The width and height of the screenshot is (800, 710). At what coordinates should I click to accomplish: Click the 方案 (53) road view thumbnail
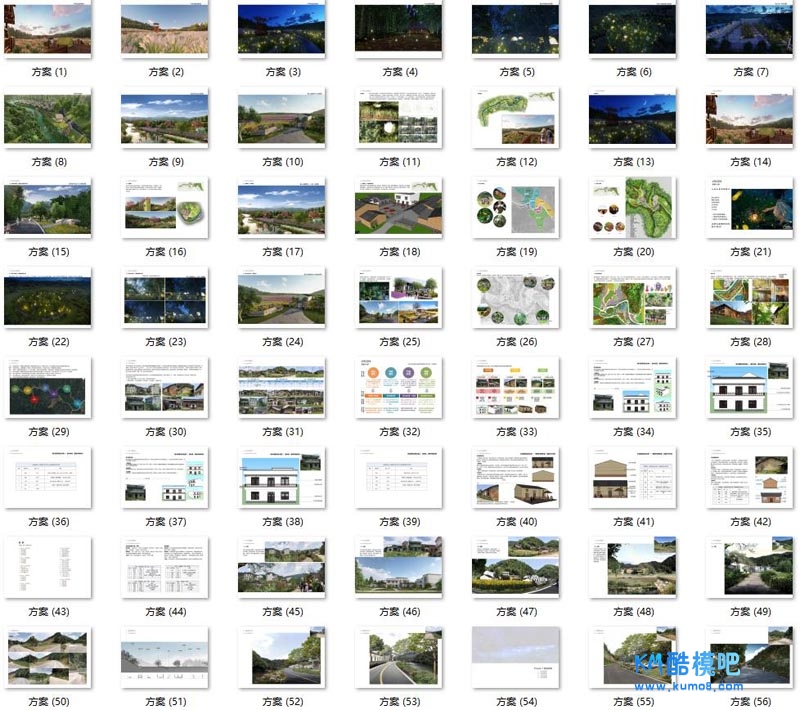pyautogui.click(x=398, y=657)
